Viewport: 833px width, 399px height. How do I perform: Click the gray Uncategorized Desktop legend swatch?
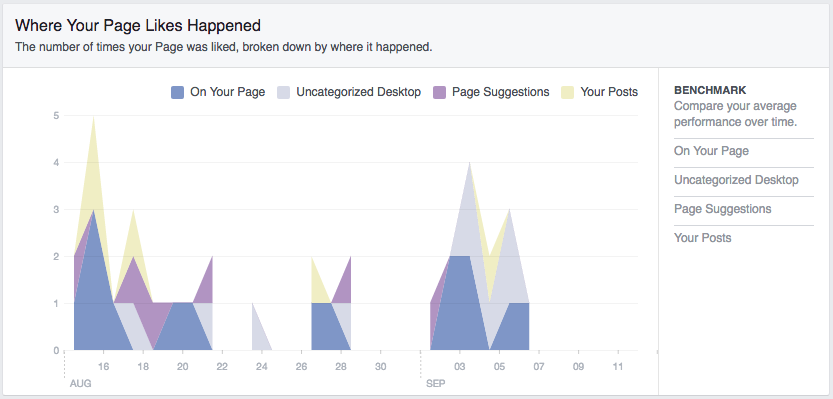click(283, 92)
